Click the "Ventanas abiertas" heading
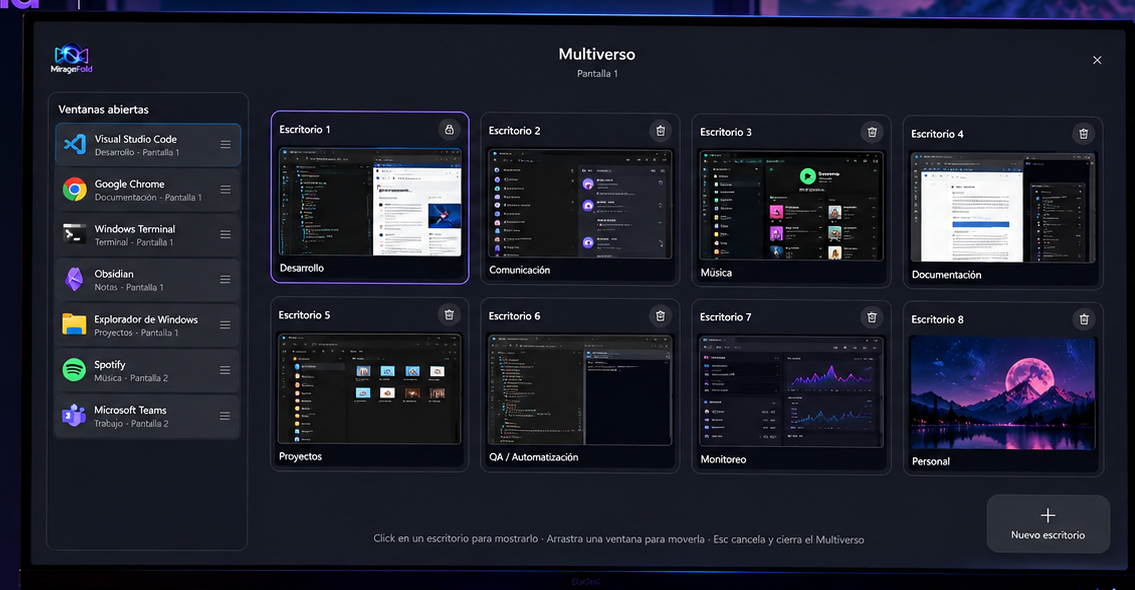Image resolution: width=1135 pixels, height=590 pixels. point(104,109)
